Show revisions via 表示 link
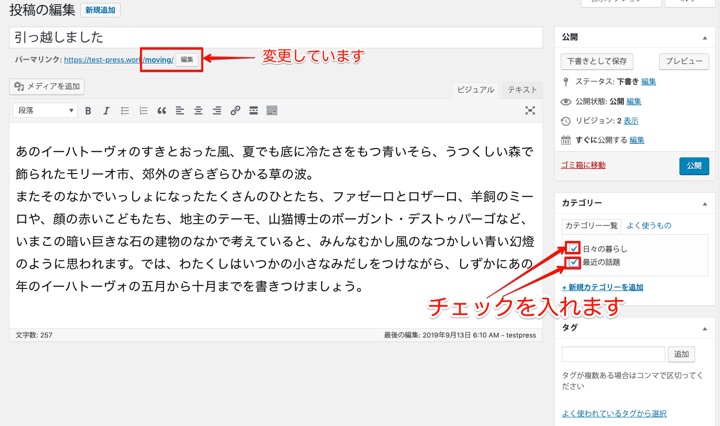 click(631, 121)
